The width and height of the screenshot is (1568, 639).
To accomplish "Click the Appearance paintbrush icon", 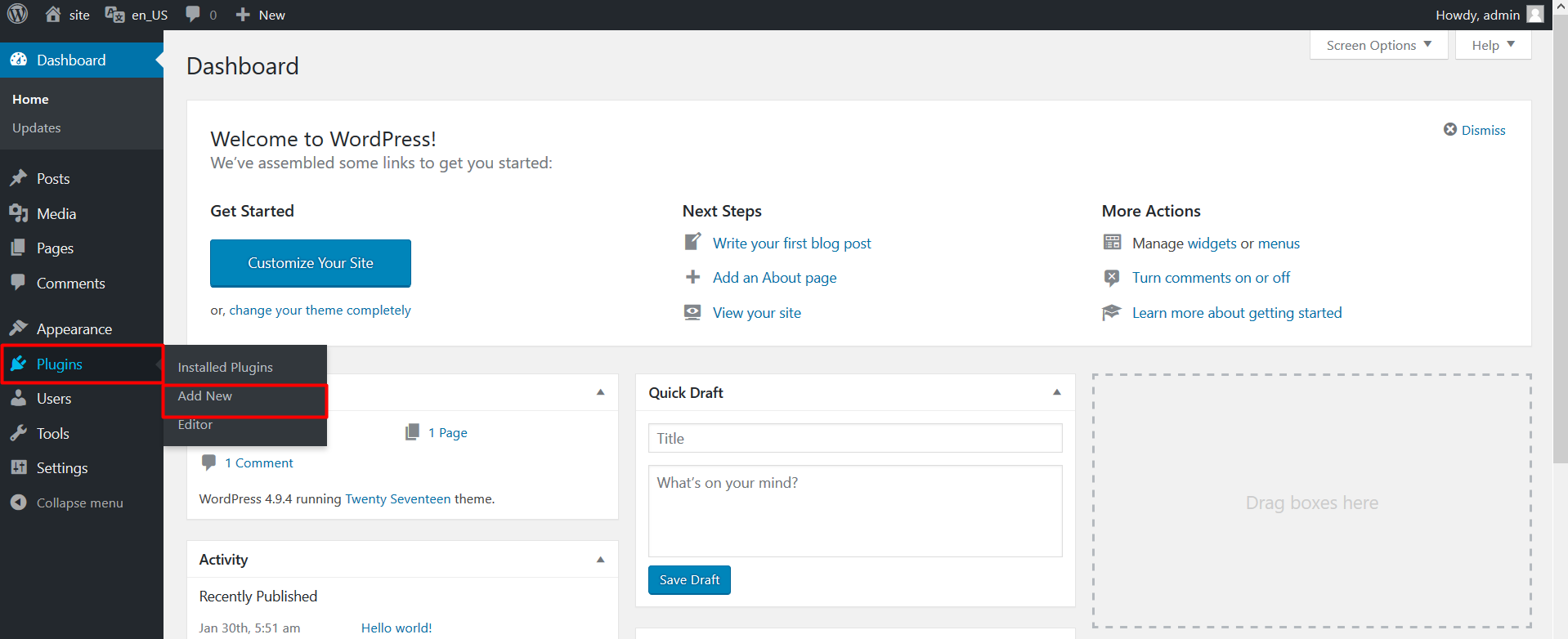I will (18, 328).
